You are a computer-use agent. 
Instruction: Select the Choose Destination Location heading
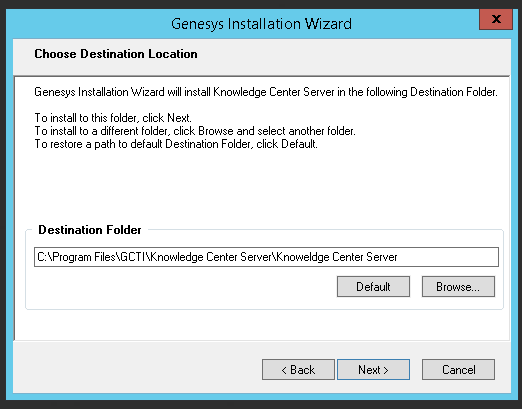click(116, 54)
